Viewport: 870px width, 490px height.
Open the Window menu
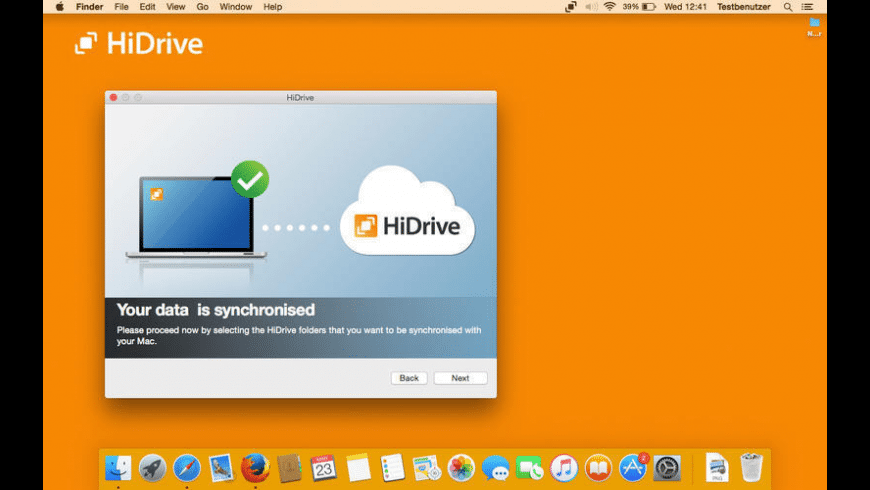(x=236, y=7)
